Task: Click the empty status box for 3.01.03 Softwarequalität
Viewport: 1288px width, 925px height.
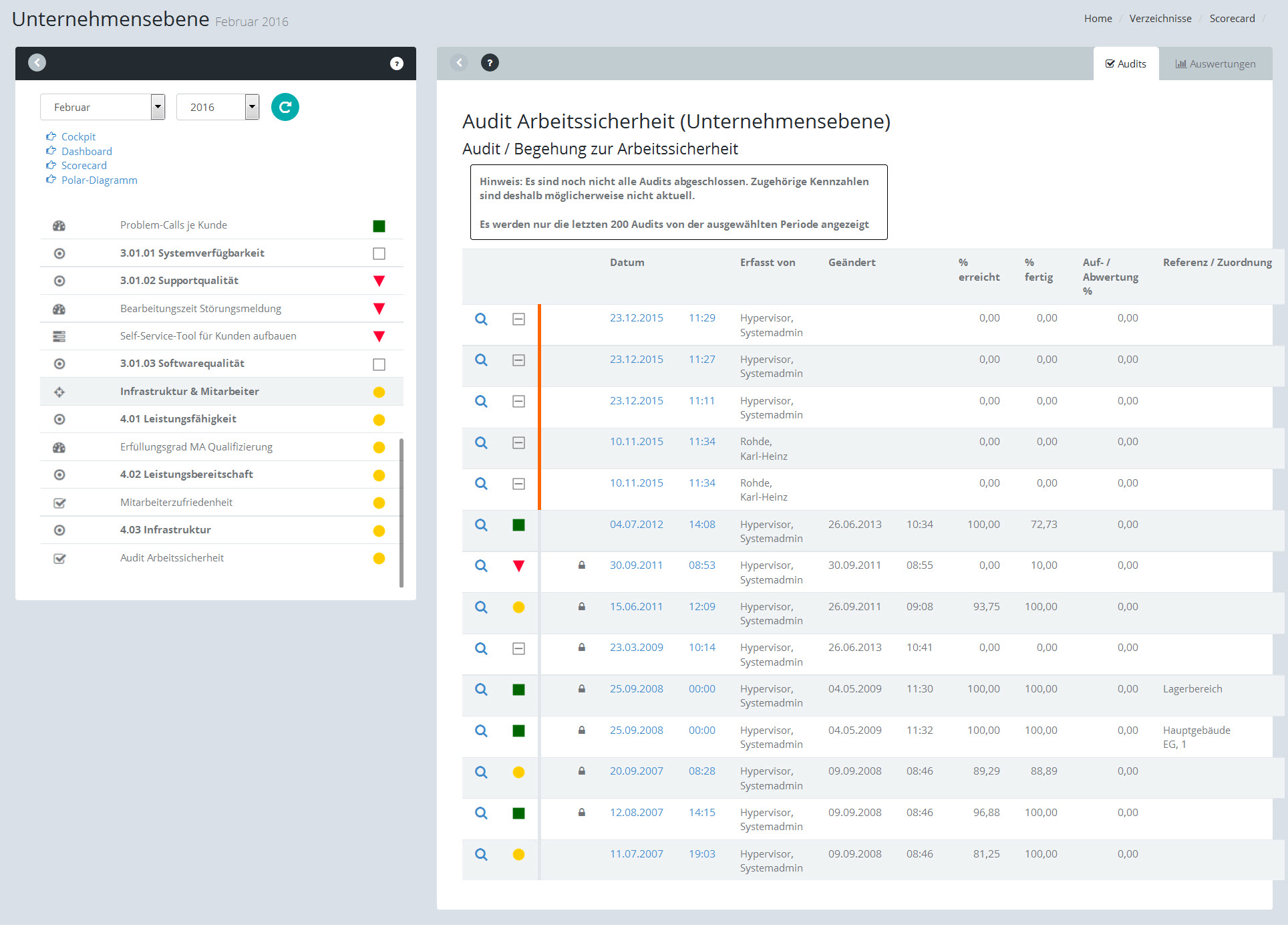Action: (379, 364)
